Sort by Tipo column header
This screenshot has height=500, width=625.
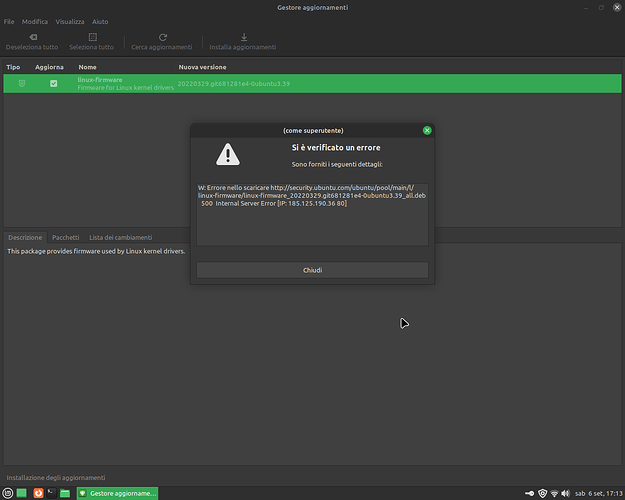[13, 67]
